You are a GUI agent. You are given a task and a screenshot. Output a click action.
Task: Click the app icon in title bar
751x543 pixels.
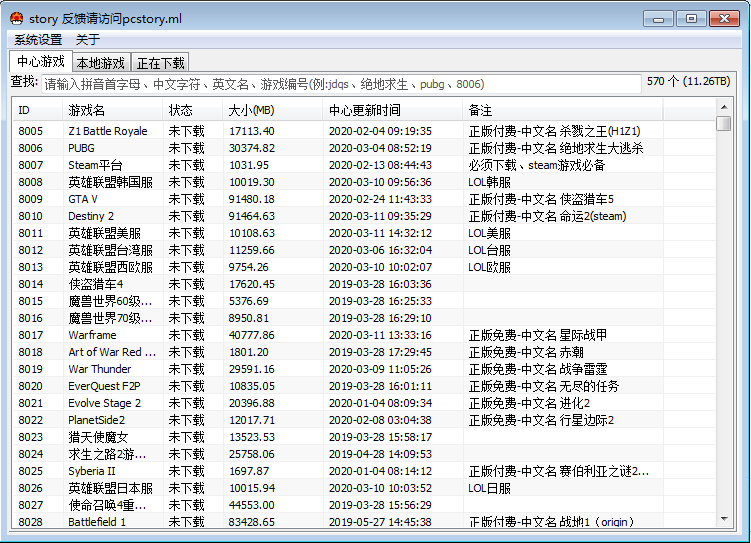tap(17, 19)
